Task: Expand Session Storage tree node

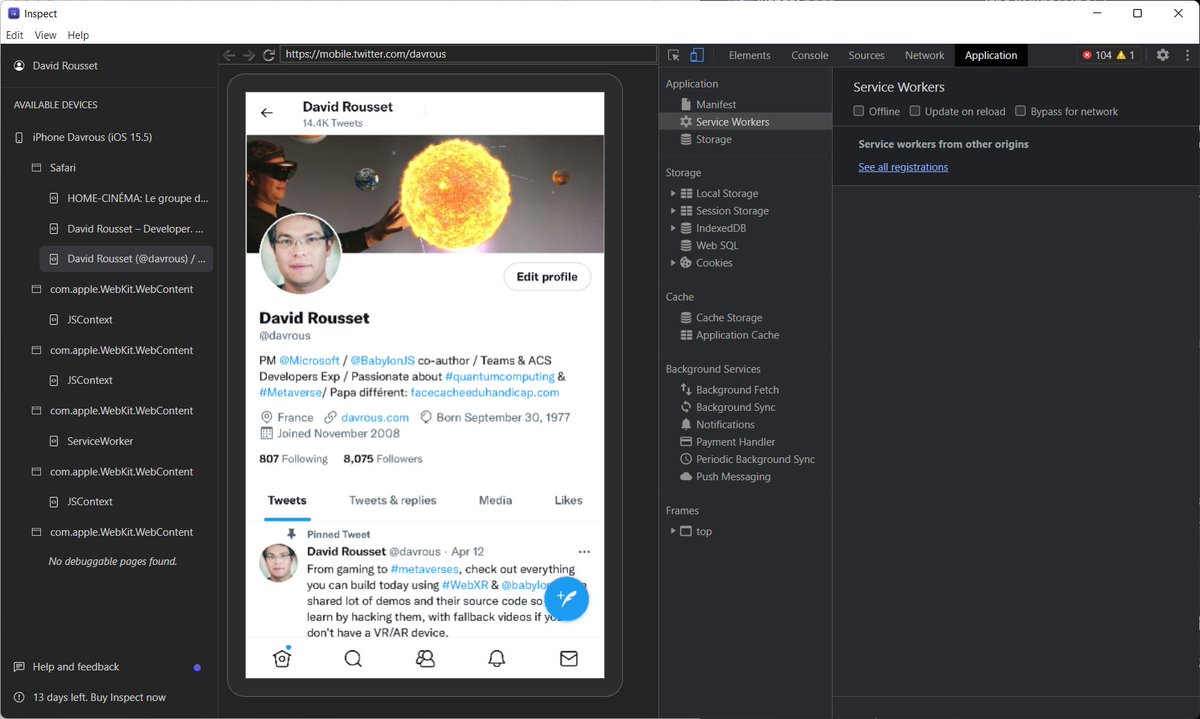Action: 673,211
